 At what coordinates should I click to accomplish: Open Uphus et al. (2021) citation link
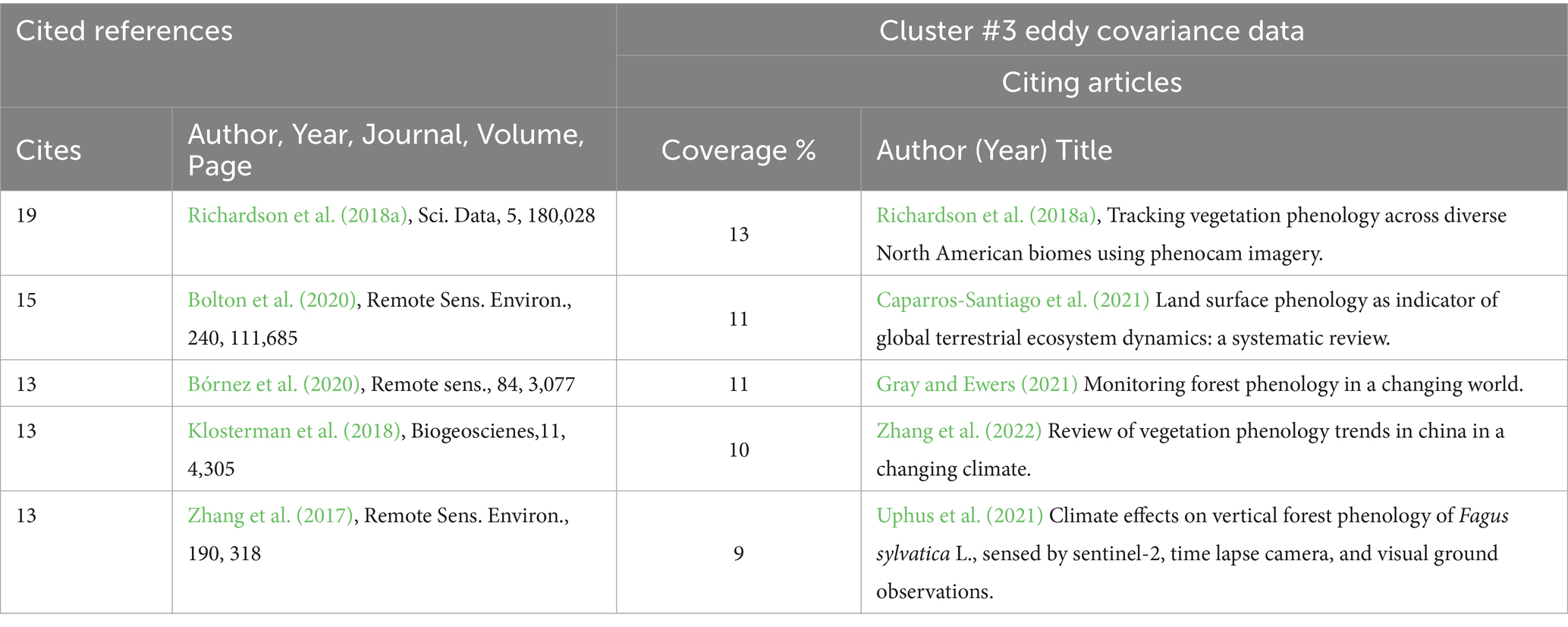960,516
